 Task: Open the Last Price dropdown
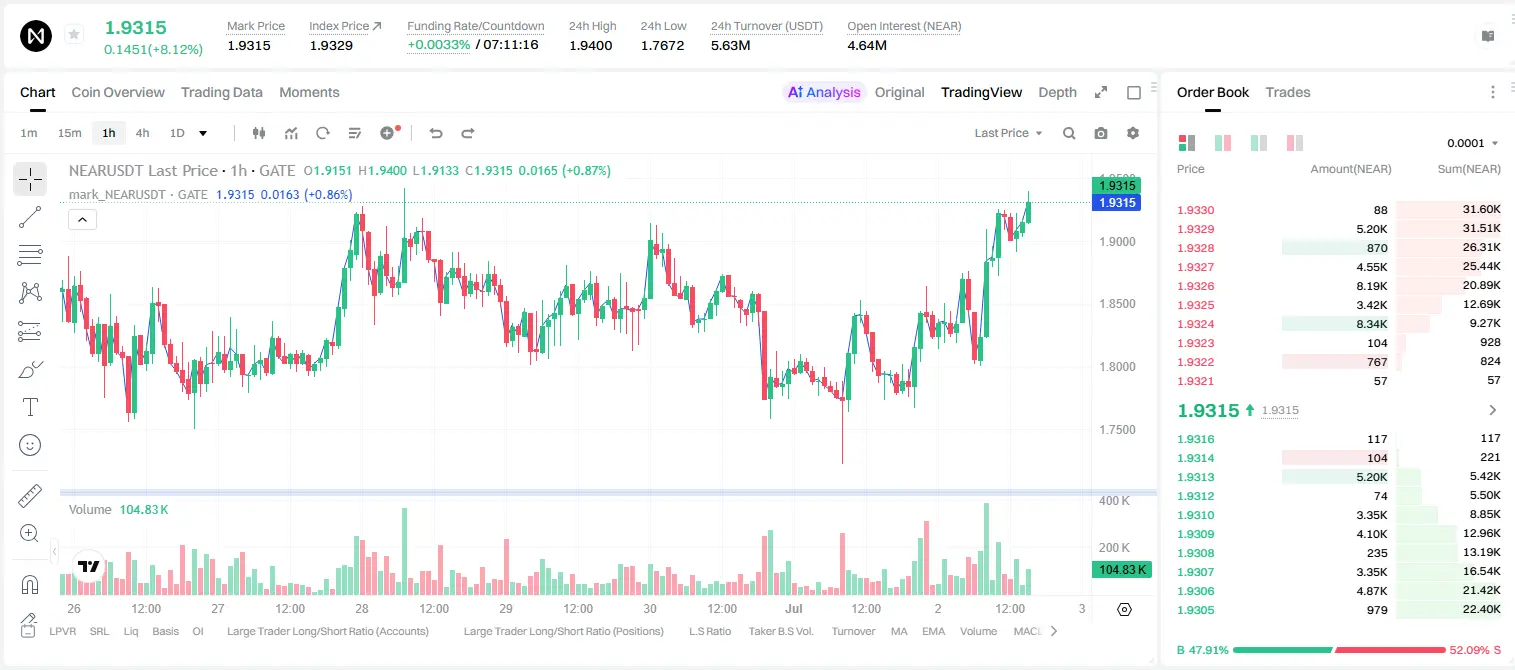coord(1008,133)
